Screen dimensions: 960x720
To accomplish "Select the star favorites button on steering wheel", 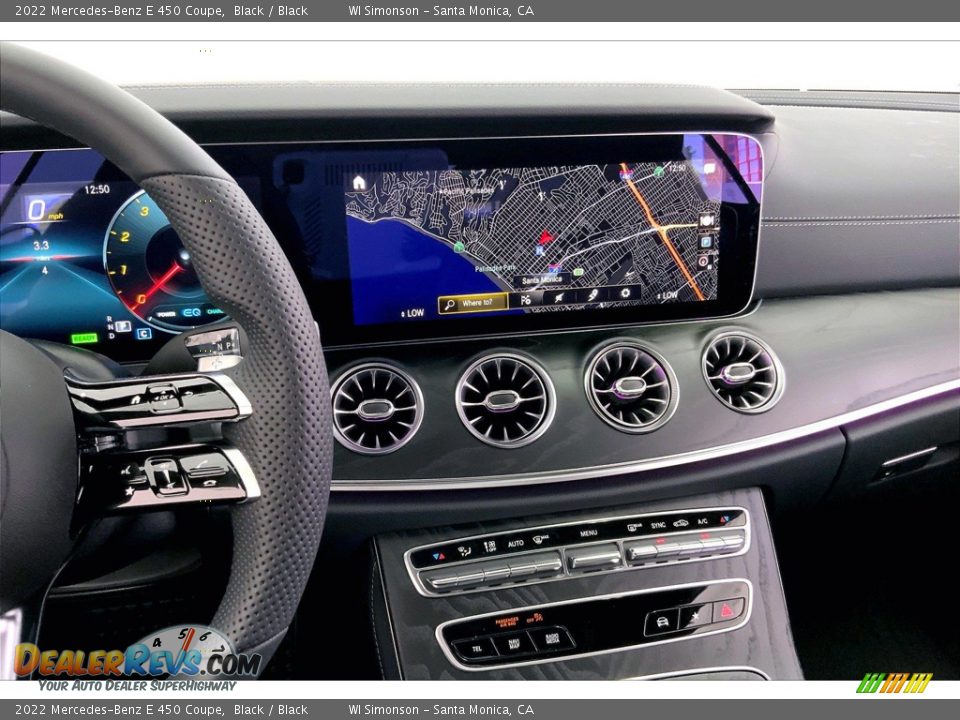I will click(x=130, y=490).
